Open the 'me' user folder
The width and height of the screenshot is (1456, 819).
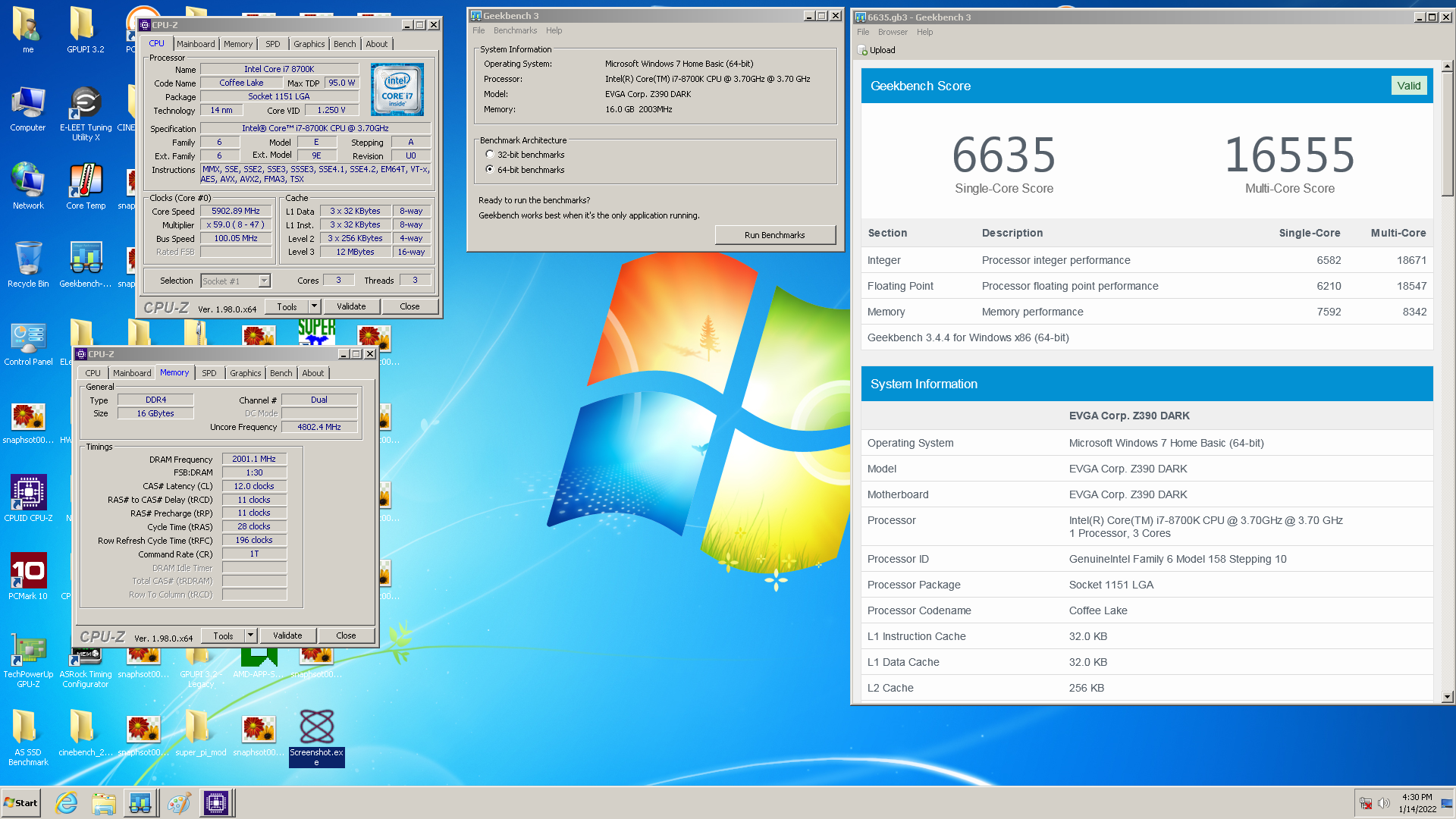[x=28, y=30]
